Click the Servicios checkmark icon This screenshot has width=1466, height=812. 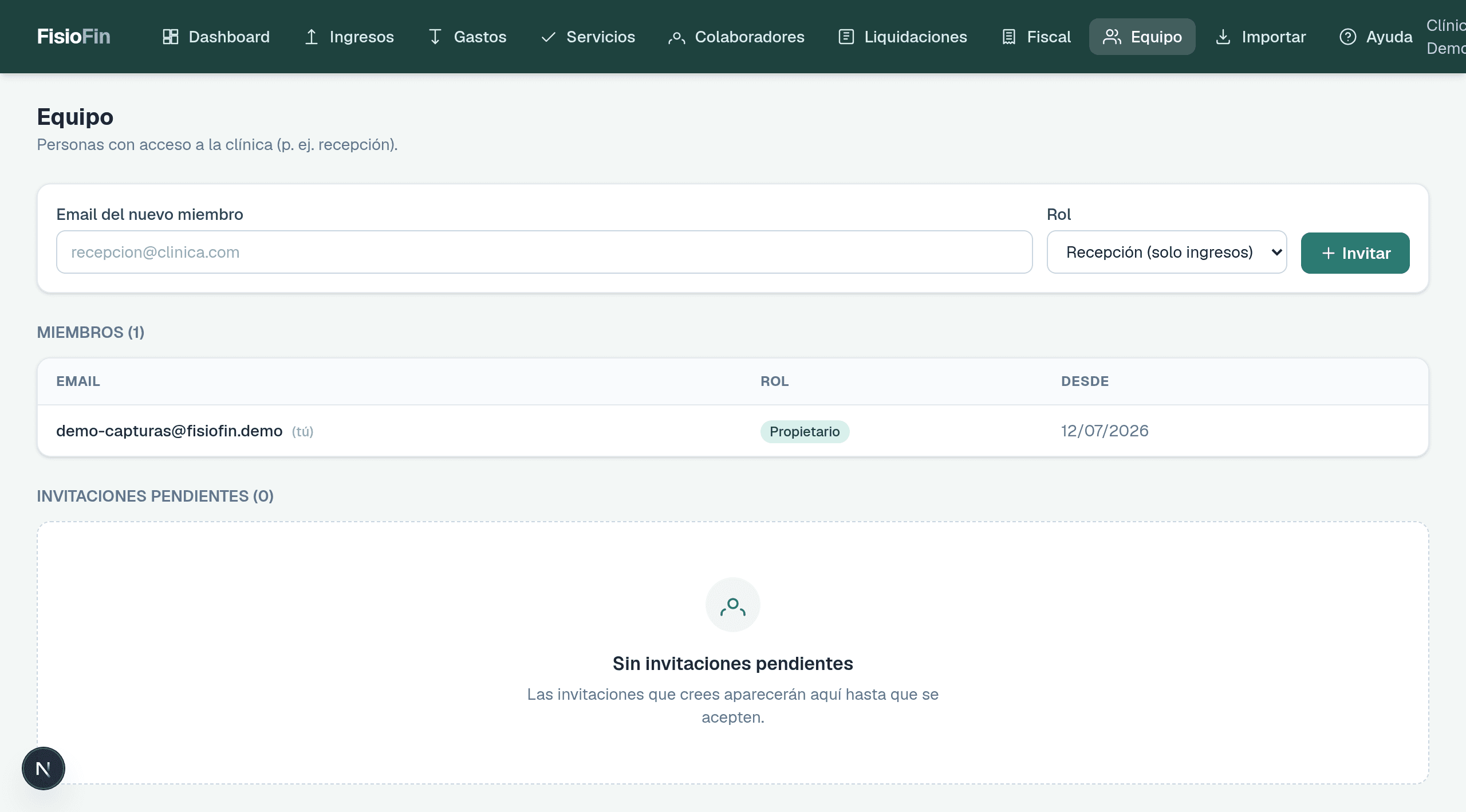(x=549, y=37)
